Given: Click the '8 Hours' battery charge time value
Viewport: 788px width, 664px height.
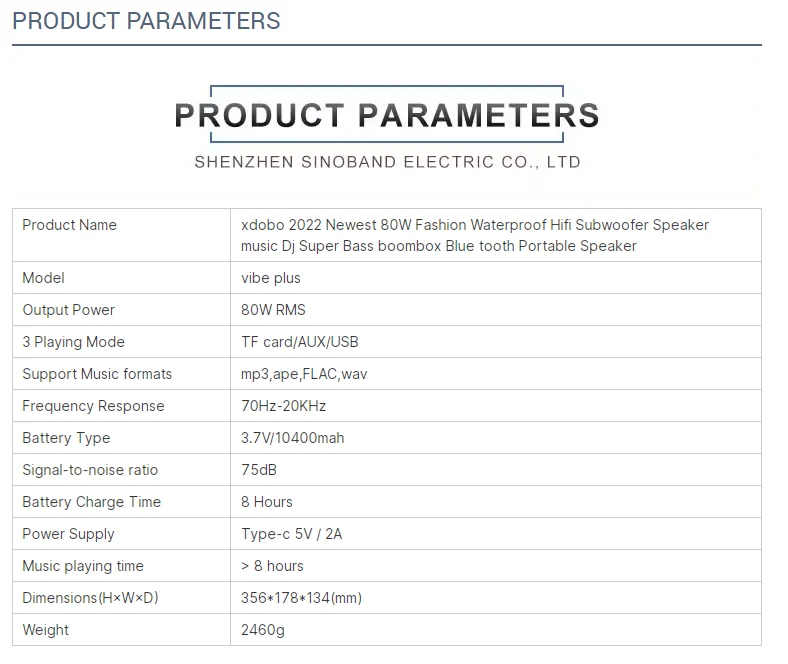Looking at the screenshot, I should [x=267, y=502].
